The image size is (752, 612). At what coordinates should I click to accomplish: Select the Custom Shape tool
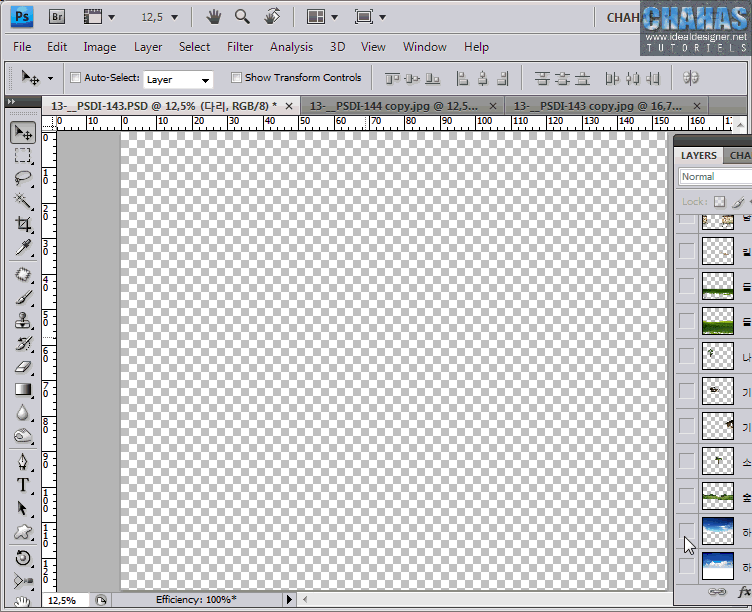[x=23, y=531]
